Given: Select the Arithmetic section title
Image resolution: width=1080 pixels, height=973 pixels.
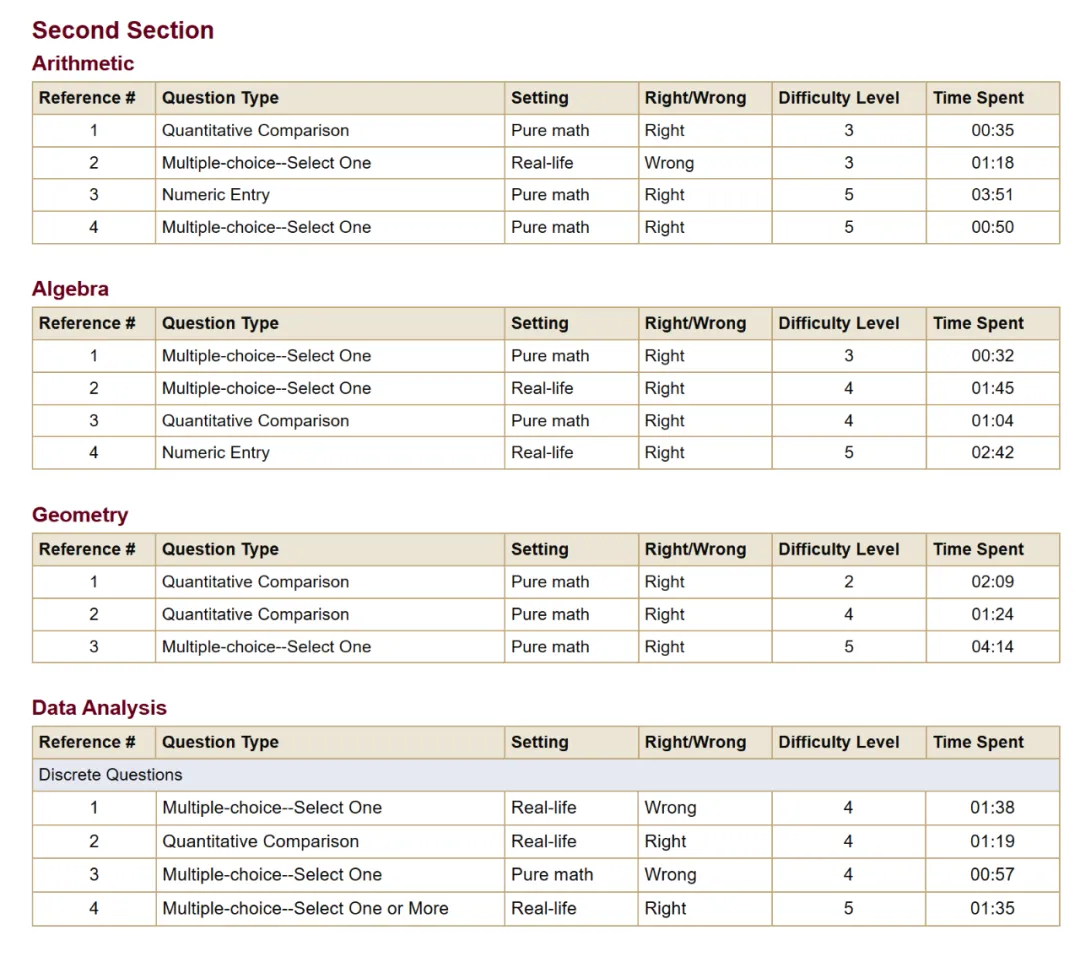Looking at the screenshot, I should pyautogui.click(x=83, y=64).
